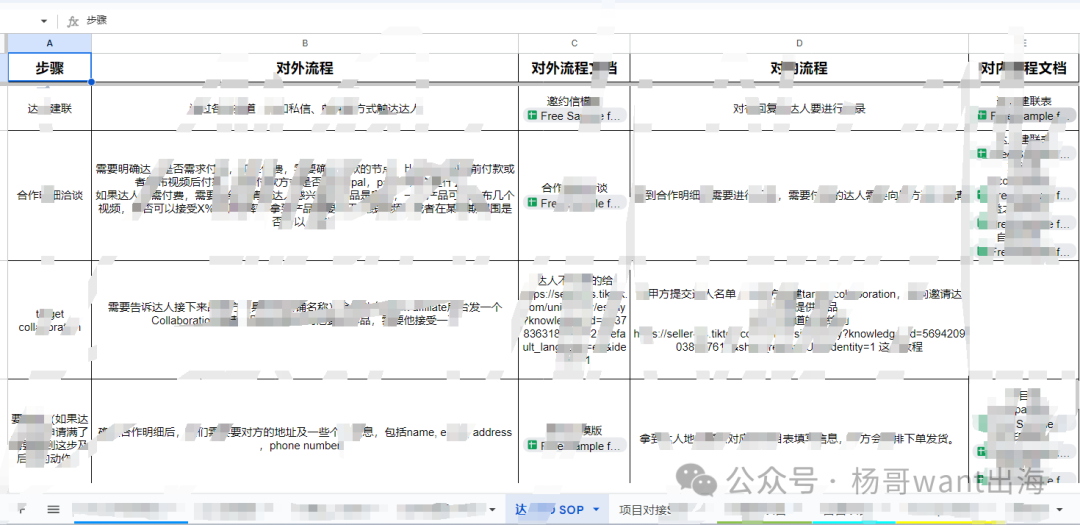Select column C header

pyautogui.click(x=574, y=43)
